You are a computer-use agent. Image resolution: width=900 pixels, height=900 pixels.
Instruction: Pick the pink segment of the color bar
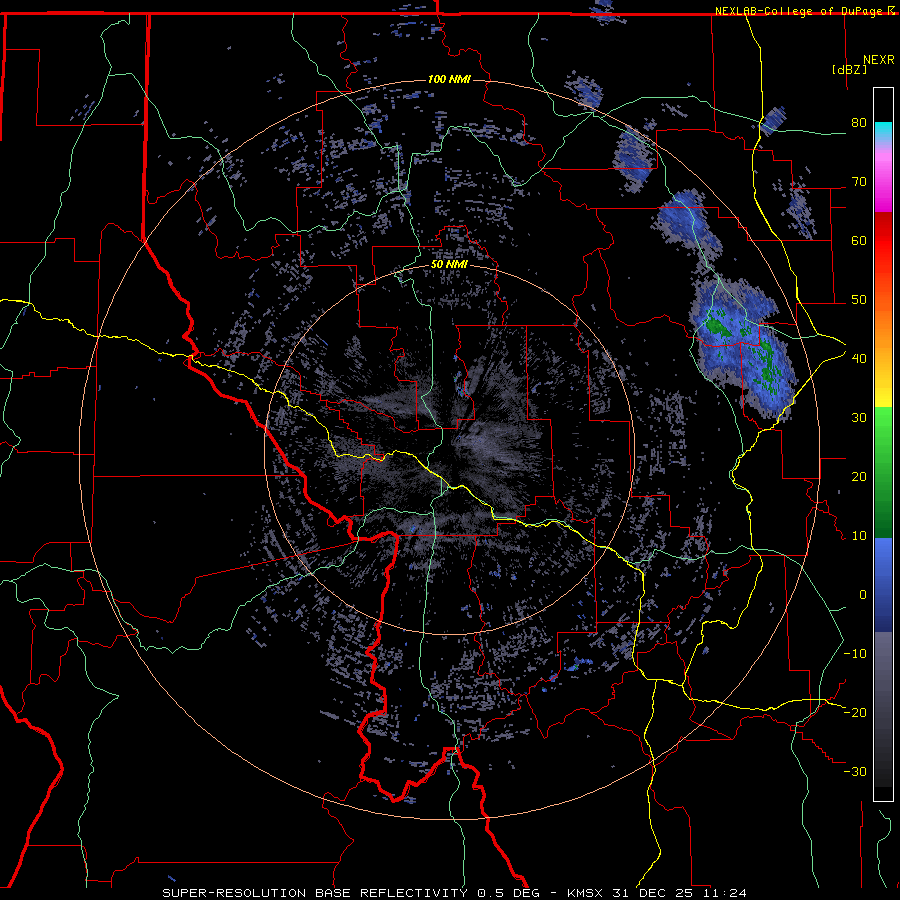click(x=883, y=179)
